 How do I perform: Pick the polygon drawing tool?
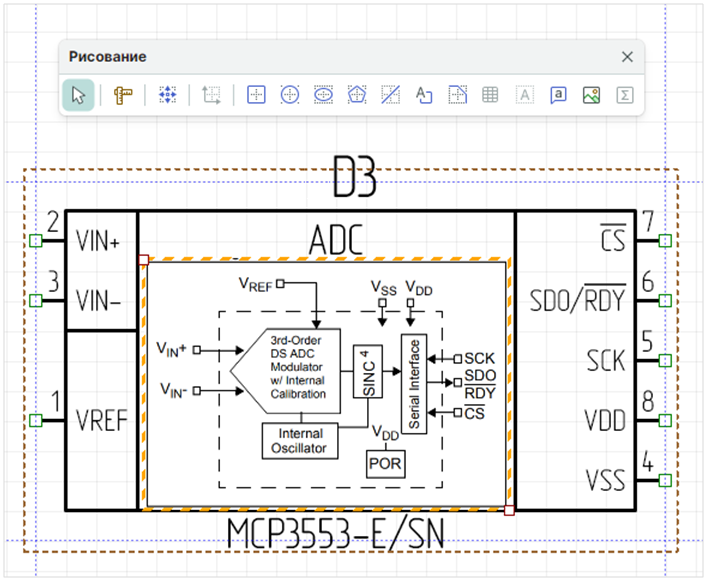pyautogui.click(x=357, y=96)
